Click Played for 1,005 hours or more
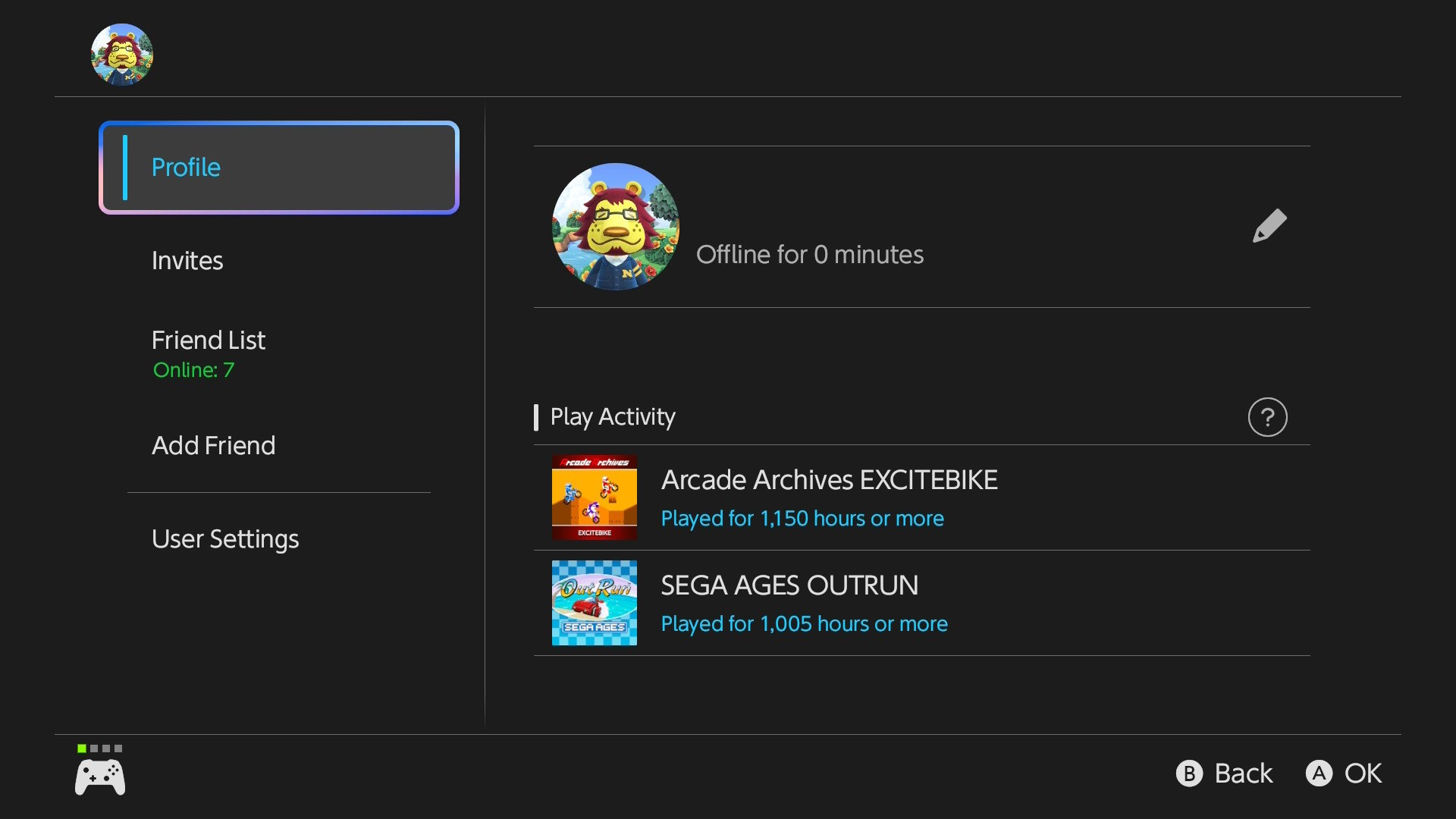The height and width of the screenshot is (819, 1456). pos(804,624)
